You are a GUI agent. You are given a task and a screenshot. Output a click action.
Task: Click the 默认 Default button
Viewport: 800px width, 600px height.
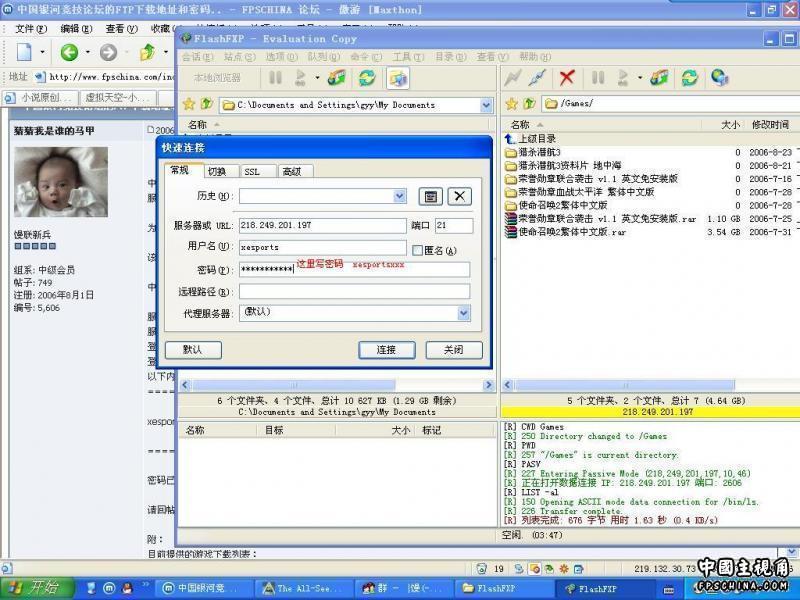tap(193, 350)
